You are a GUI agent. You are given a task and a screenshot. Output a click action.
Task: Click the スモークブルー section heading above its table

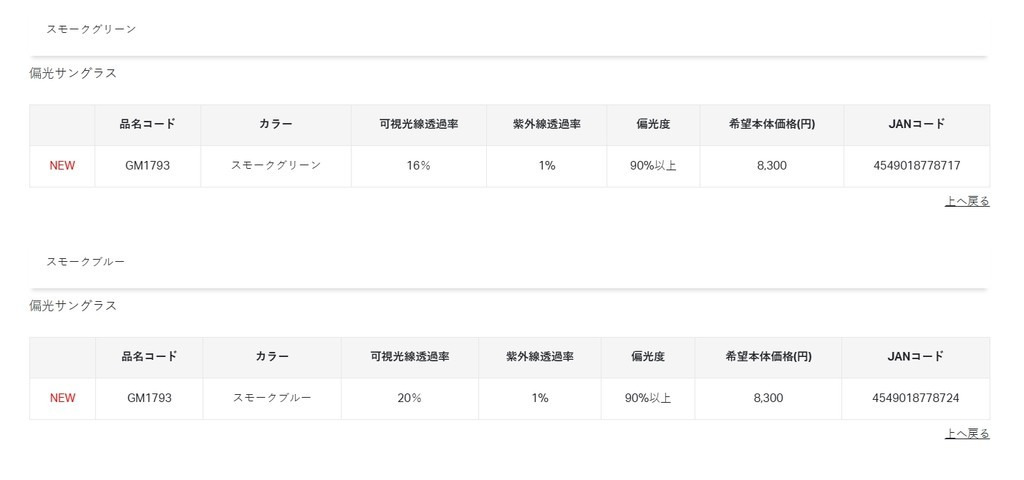click(x=85, y=261)
